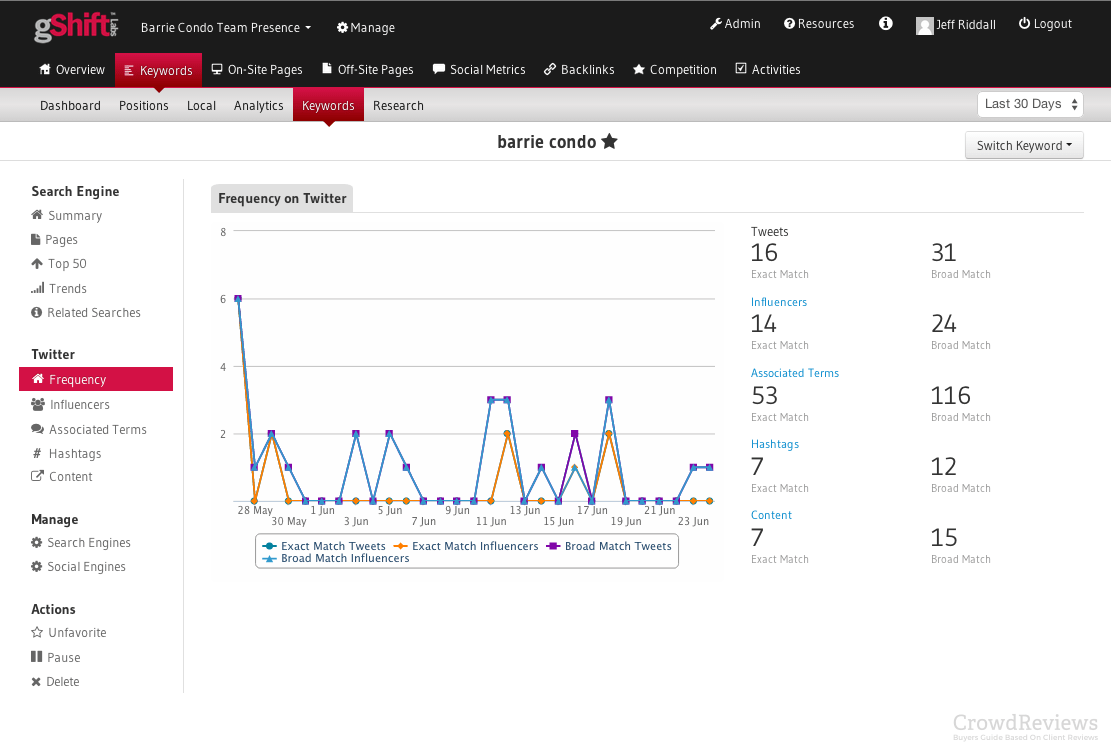
Task: Open Twitter Influencers from sidebar
Action: 79,405
